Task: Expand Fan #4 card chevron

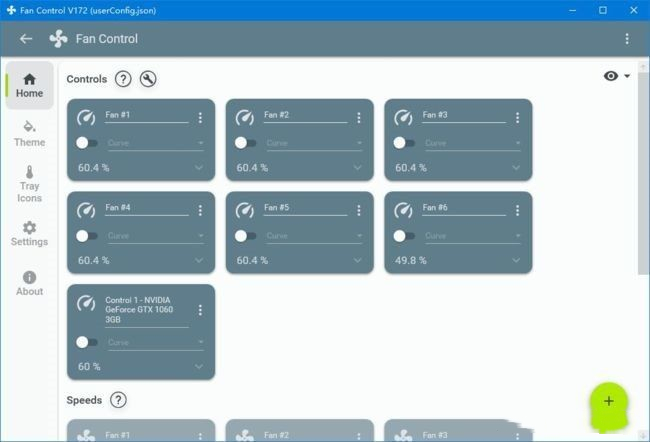Action: (x=199, y=260)
